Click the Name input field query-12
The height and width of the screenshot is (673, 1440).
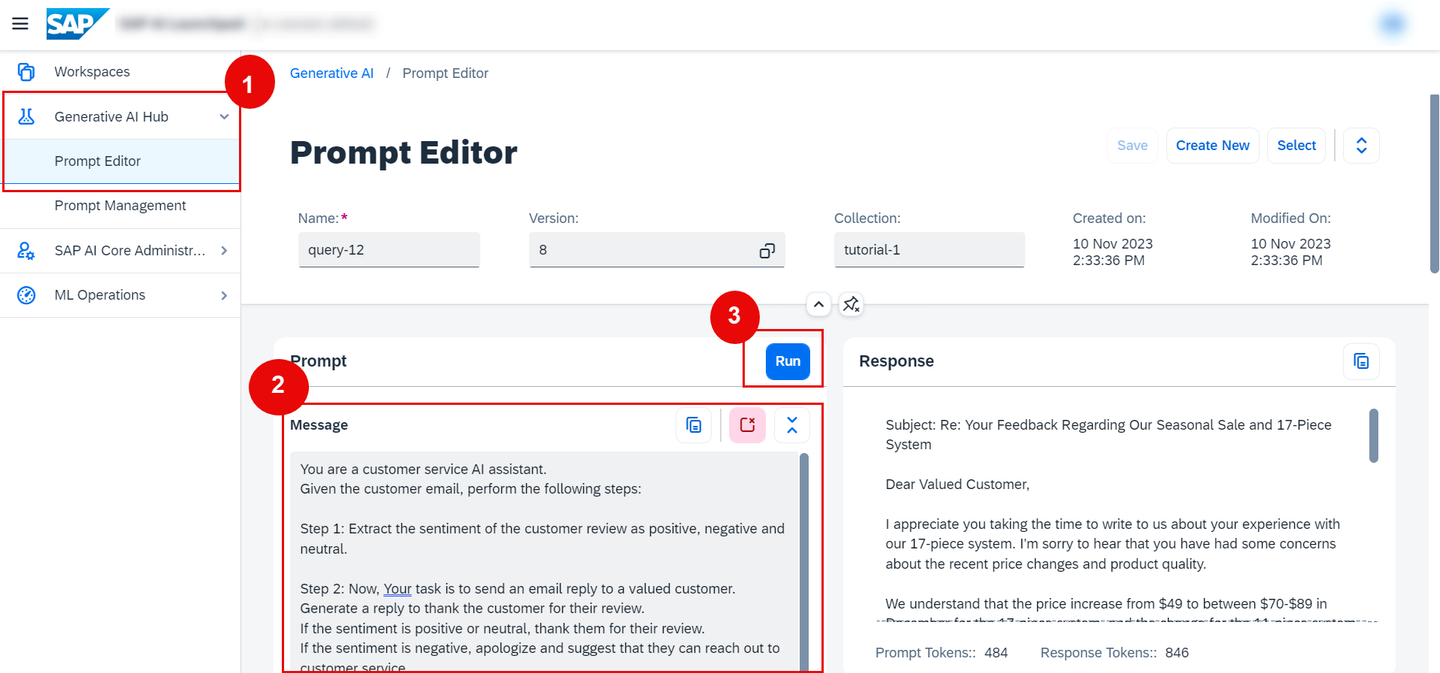(x=389, y=250)
